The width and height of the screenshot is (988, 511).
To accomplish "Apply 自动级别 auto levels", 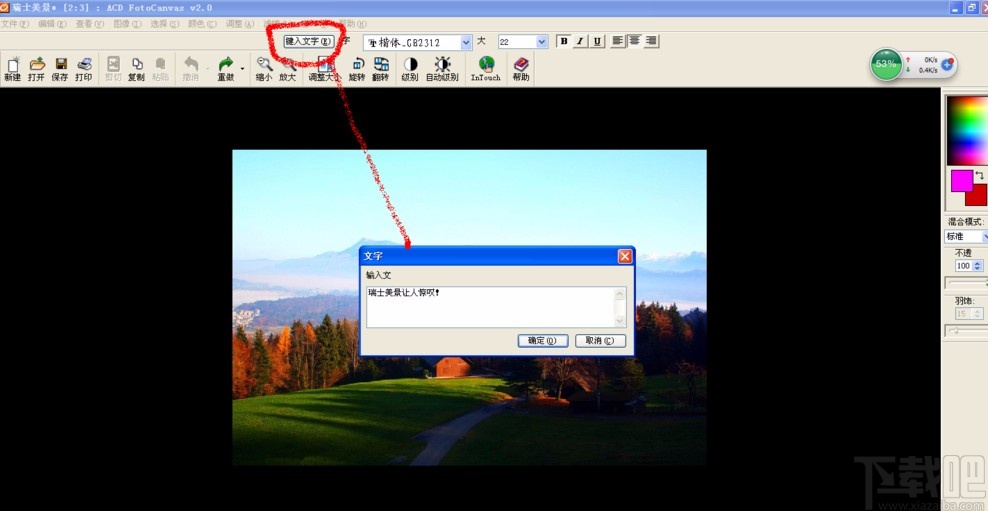I will coord(442,69).
